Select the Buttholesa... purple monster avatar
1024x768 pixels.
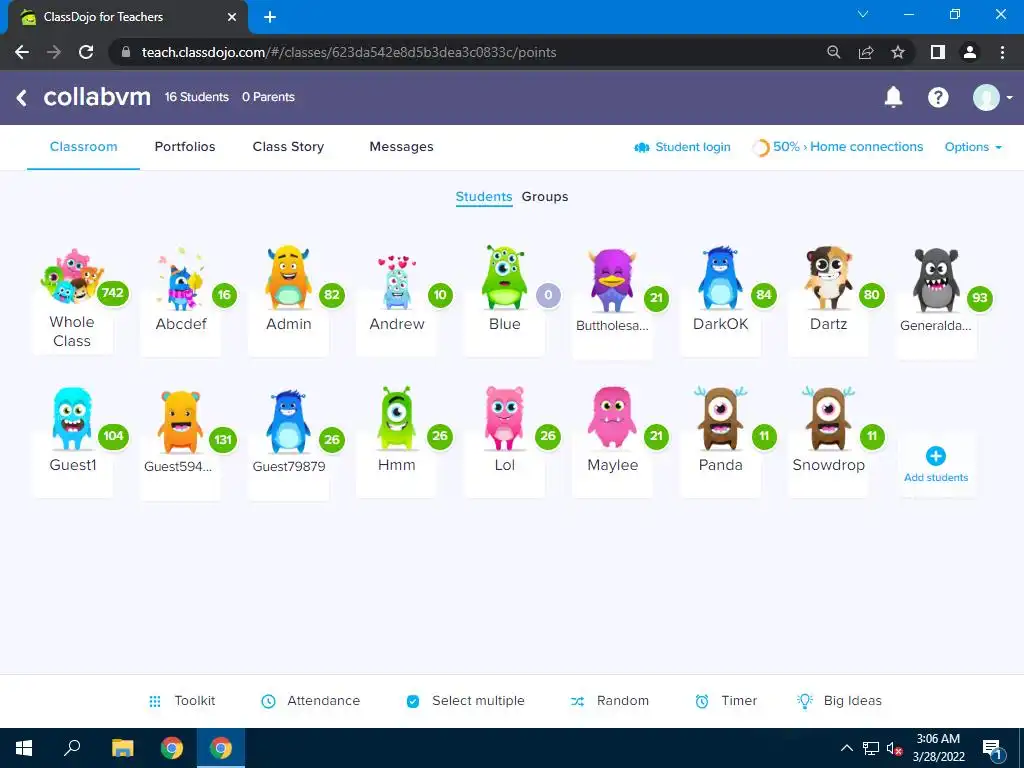612,280
